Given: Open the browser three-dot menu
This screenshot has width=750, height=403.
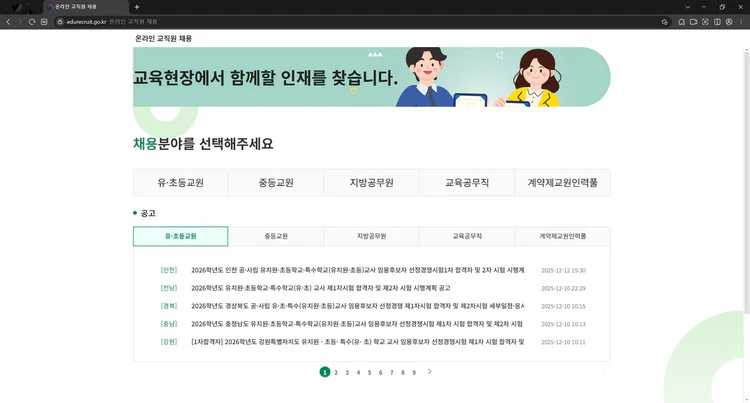Looking at the screenshot, I should (x=742, y=21).
